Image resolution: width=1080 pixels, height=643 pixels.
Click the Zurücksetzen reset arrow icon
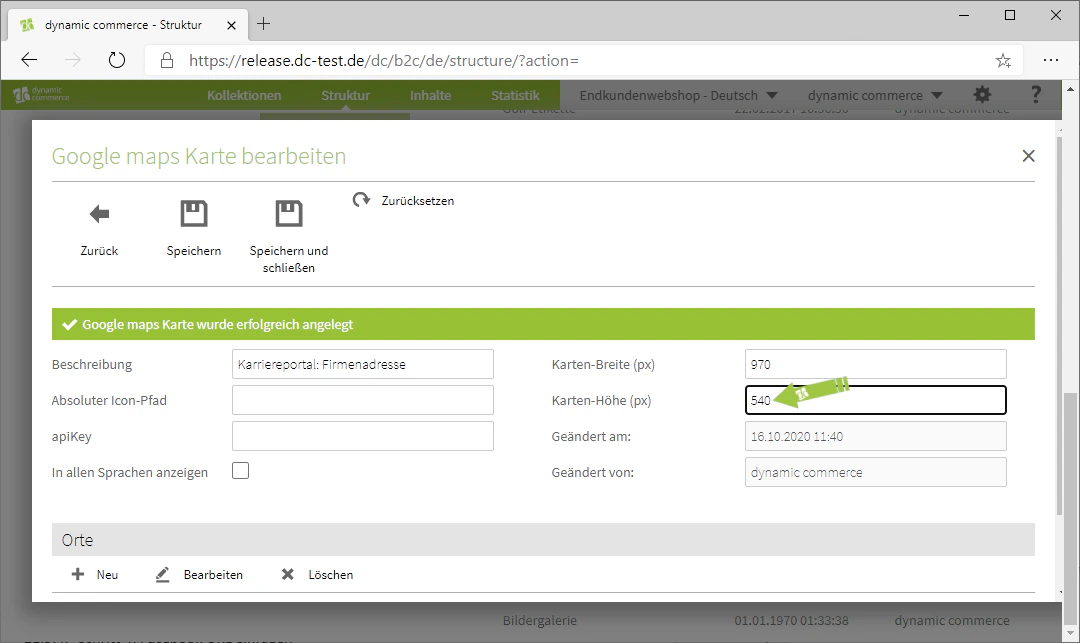tap(362, 200)
